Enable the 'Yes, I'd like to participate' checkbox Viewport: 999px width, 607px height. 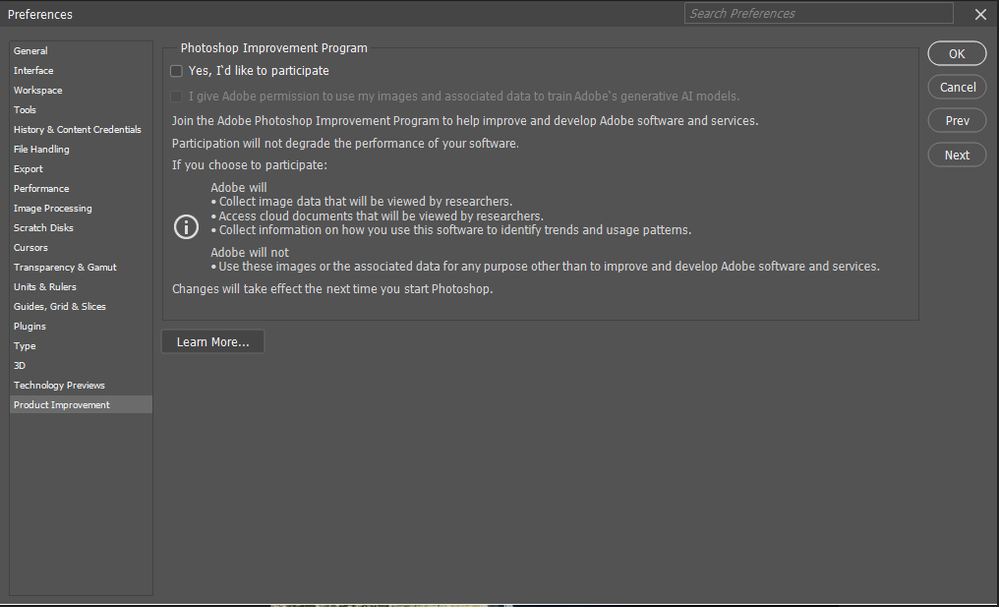tap(176, 71)
